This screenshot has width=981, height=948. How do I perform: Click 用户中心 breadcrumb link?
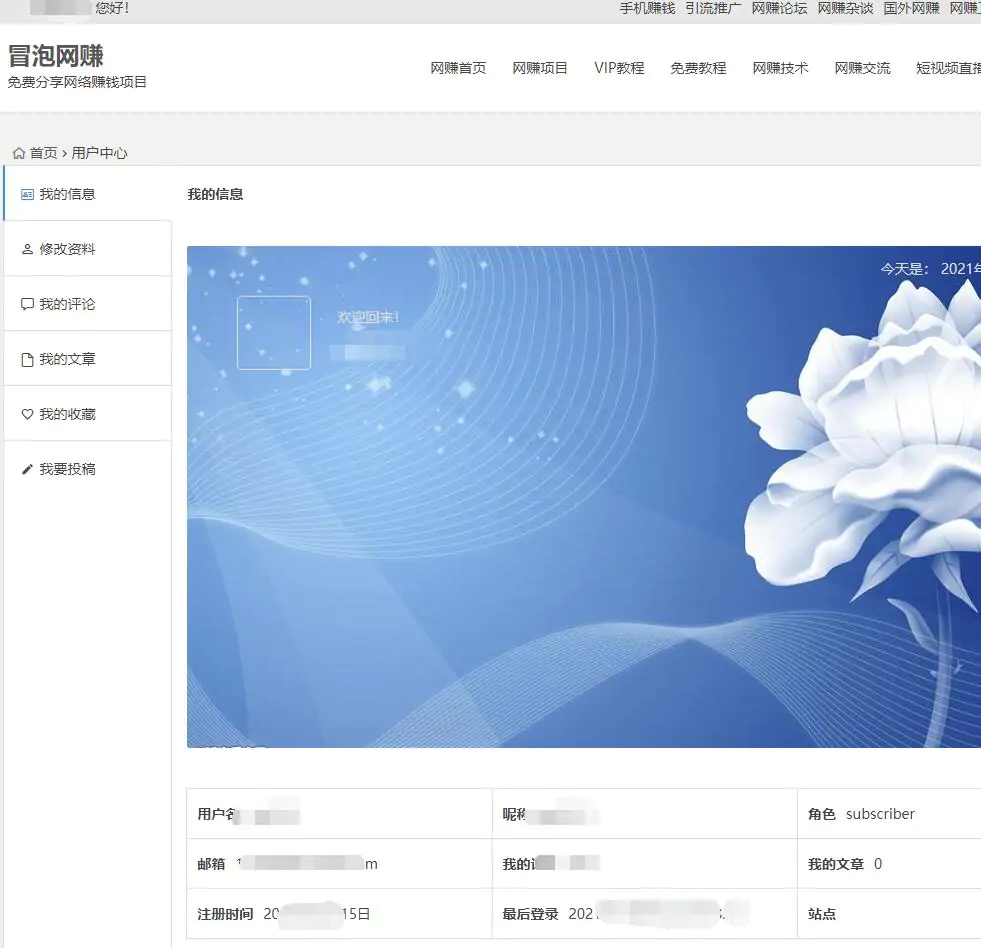(x=99, y=153)
